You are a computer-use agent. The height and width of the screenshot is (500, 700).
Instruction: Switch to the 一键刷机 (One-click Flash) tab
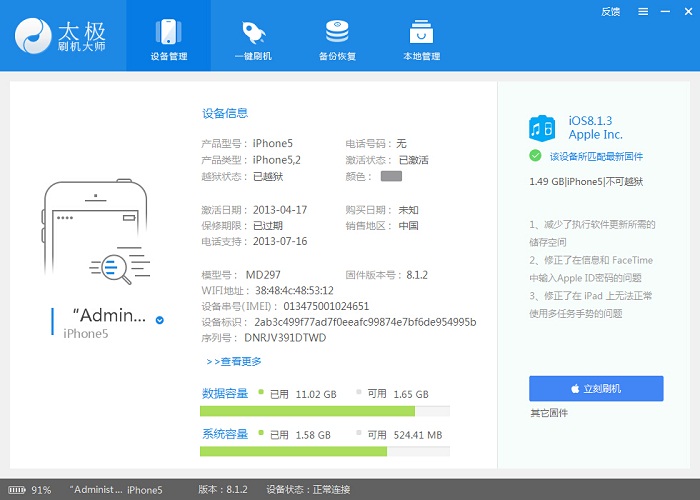click(254, 37)
